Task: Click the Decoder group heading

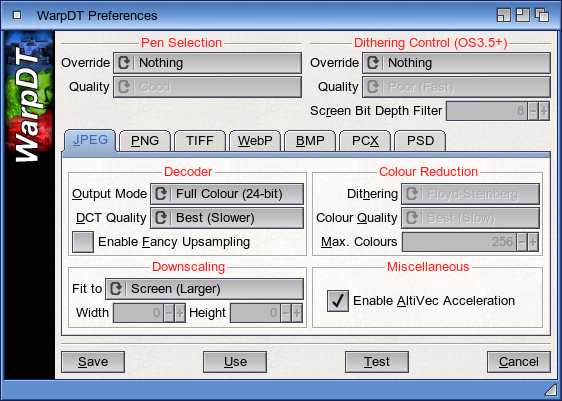Action: (x=188, y=172)
